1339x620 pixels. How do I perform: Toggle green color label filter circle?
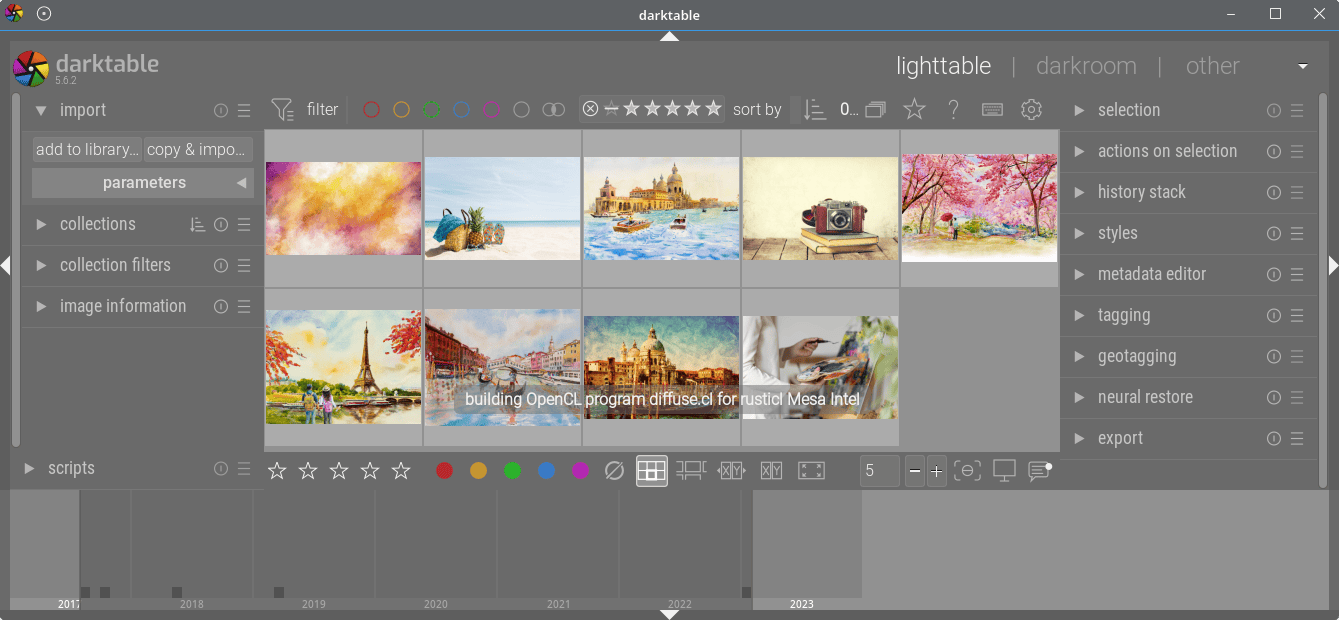[431, 110]
